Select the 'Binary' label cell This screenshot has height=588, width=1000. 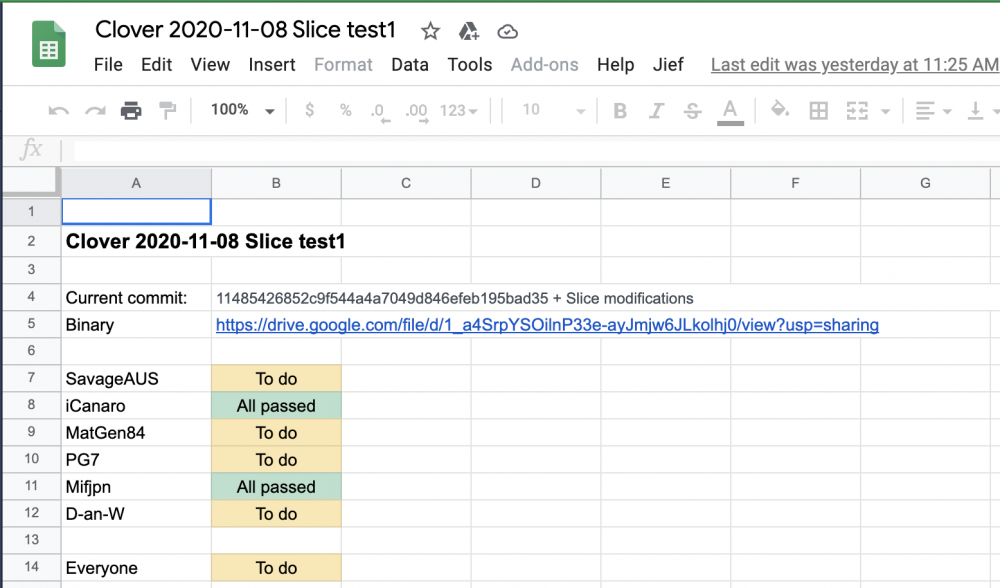pyautogui.click(x=136, y=325)
